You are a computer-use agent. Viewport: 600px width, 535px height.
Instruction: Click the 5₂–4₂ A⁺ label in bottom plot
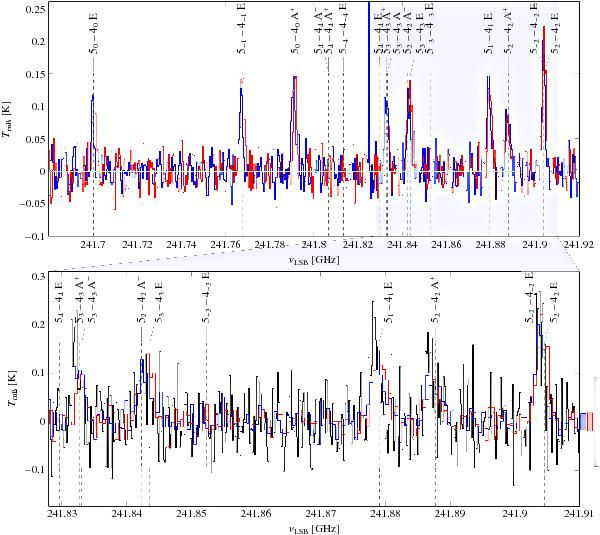[436, 302]
